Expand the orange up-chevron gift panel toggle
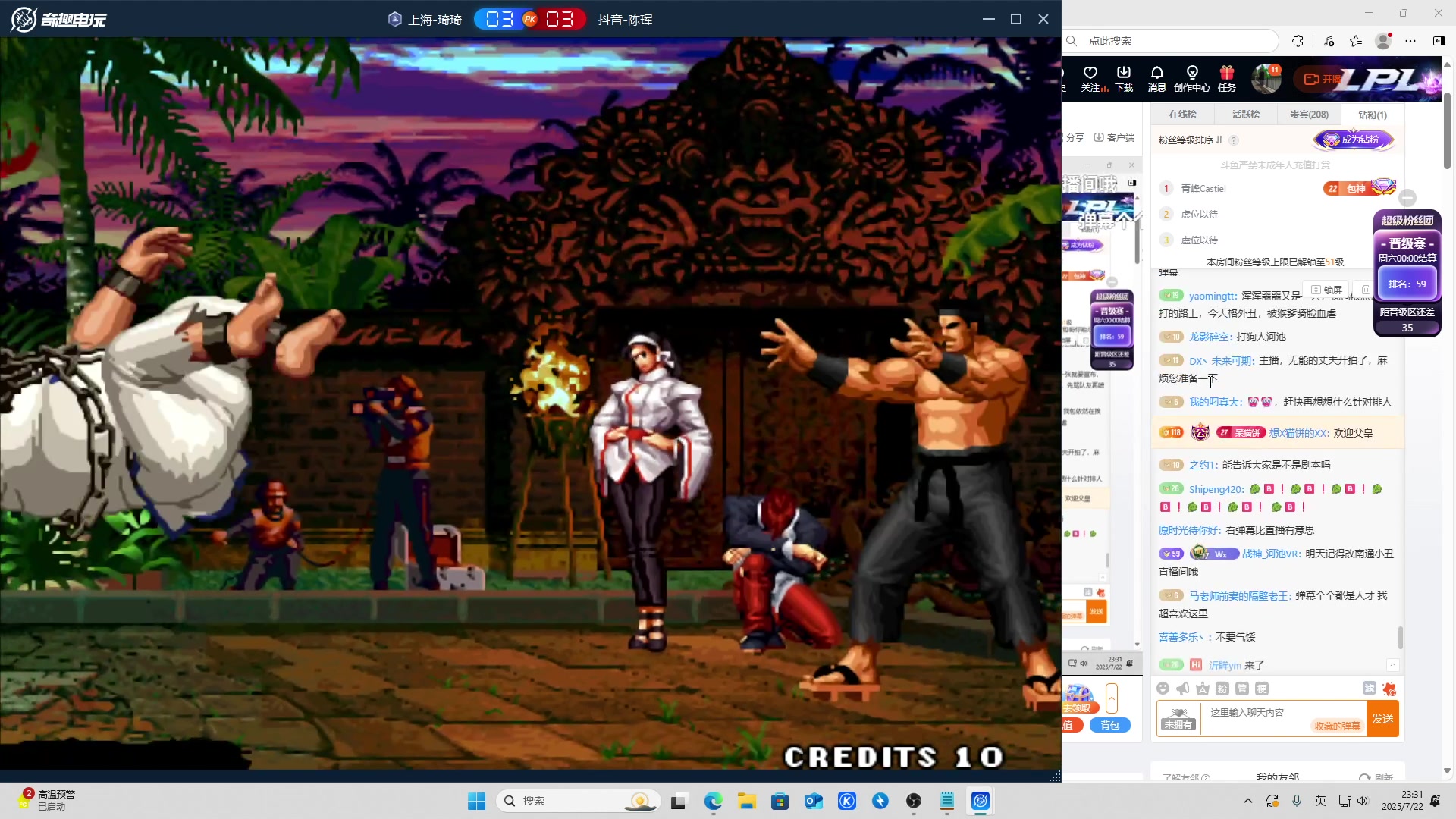Viewport: 1456px width, 819px height. (1112, 698)
